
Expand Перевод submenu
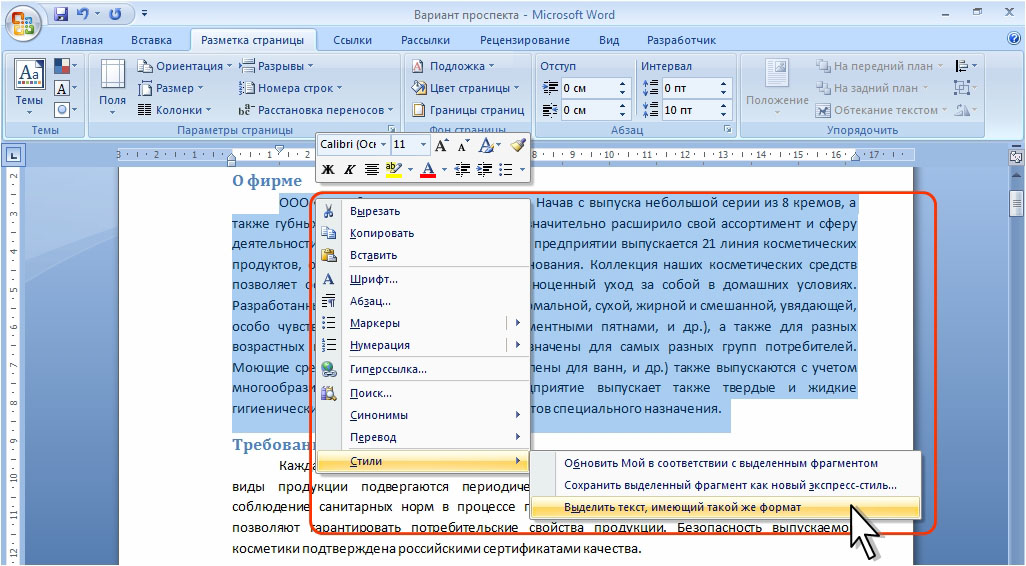coord(423,438)
